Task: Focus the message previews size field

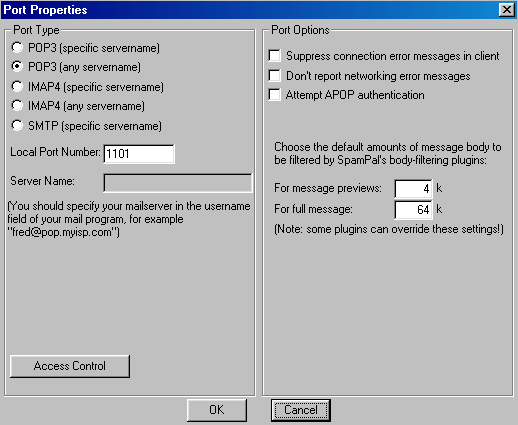Action: click(413, 189)
